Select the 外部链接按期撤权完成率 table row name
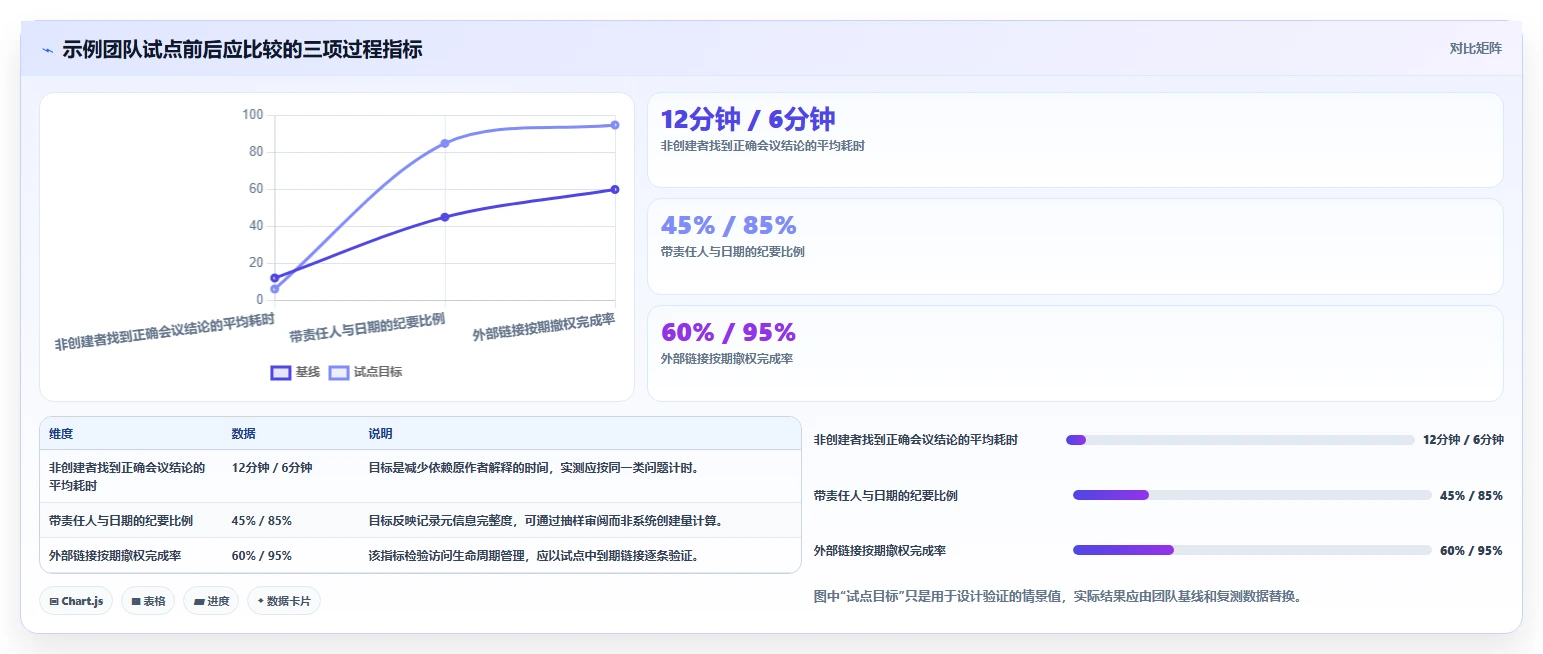The width and height of the screenshot is (1543, 654). [115, 555]
